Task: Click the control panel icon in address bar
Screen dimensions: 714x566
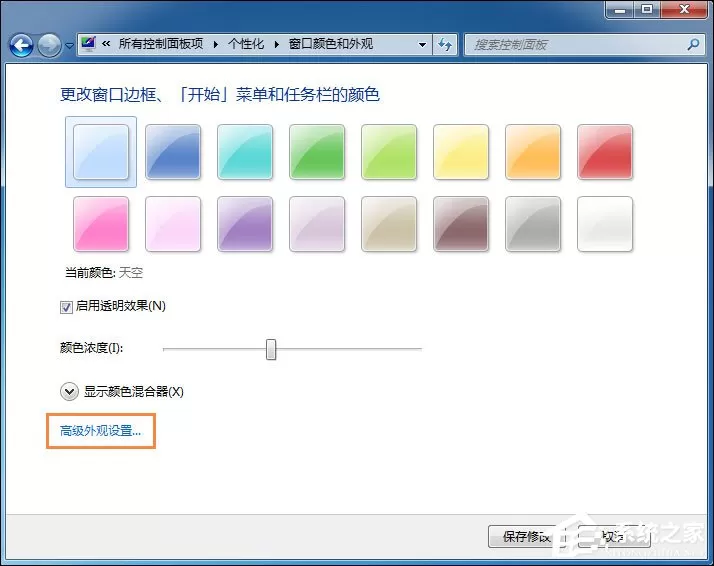Action: 88,44
